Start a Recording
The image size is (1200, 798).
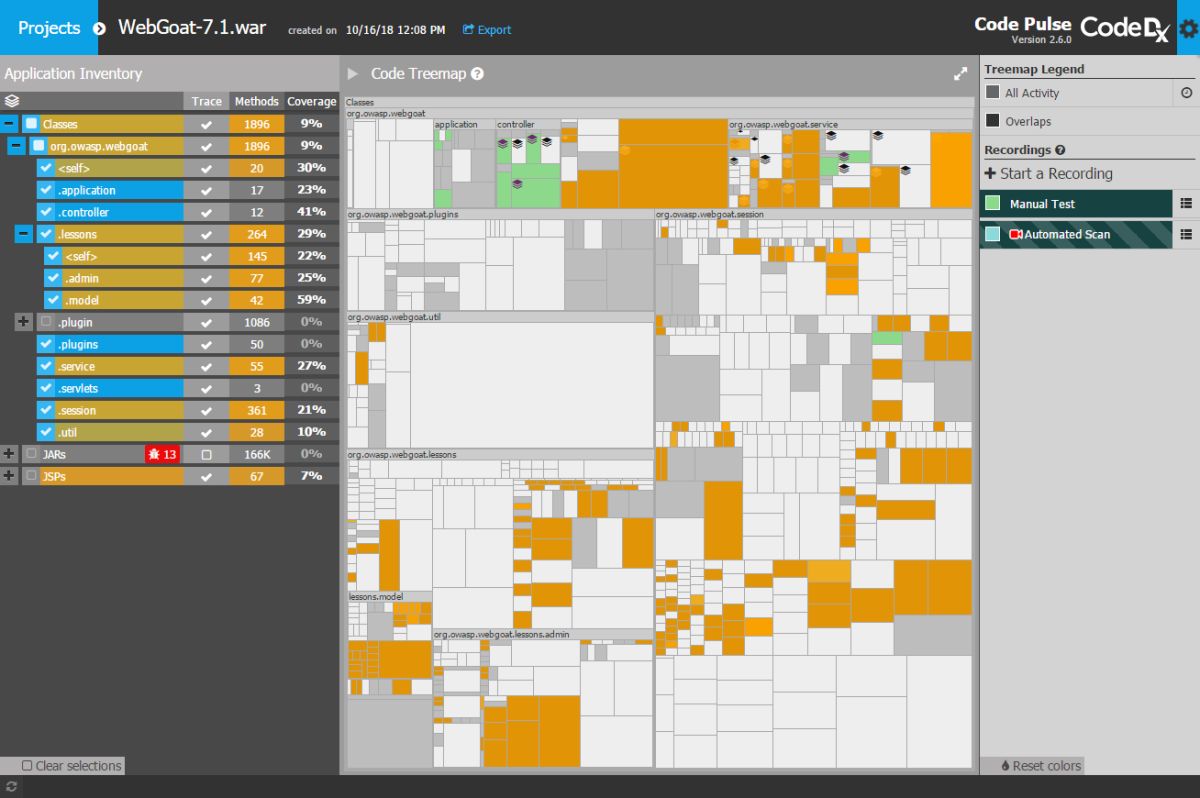tap(1048, 174)
